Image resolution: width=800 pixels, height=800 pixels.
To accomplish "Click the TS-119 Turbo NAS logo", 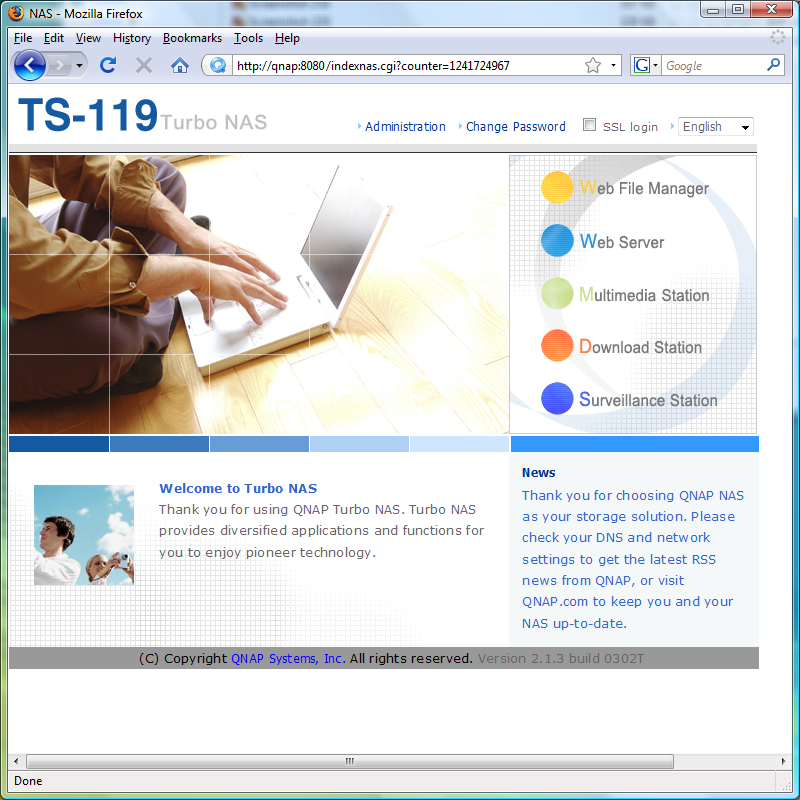I will point(142,115).
